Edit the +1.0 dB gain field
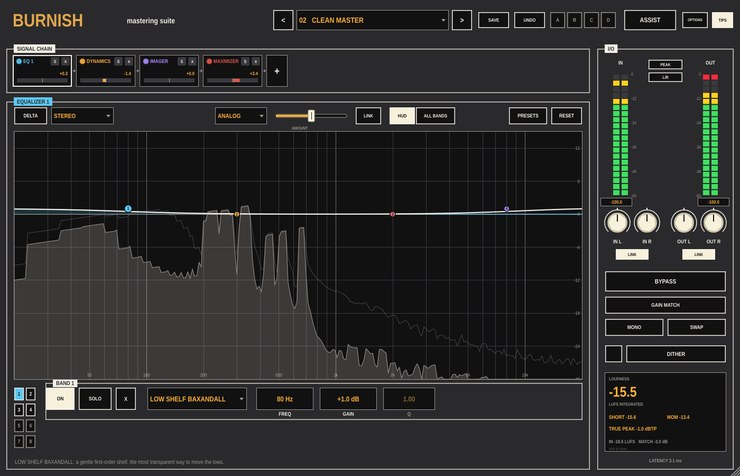This screenshot has width=740, height=476. tap(348, 399)
